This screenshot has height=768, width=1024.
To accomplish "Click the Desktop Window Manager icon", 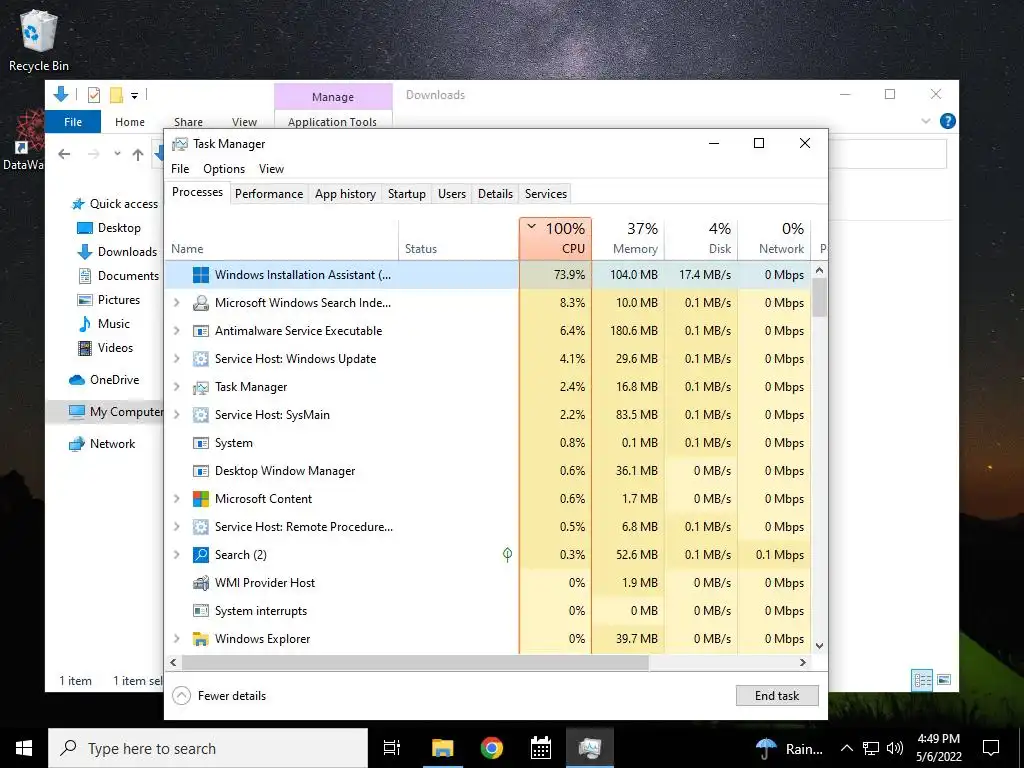I will tap(200, 472).
